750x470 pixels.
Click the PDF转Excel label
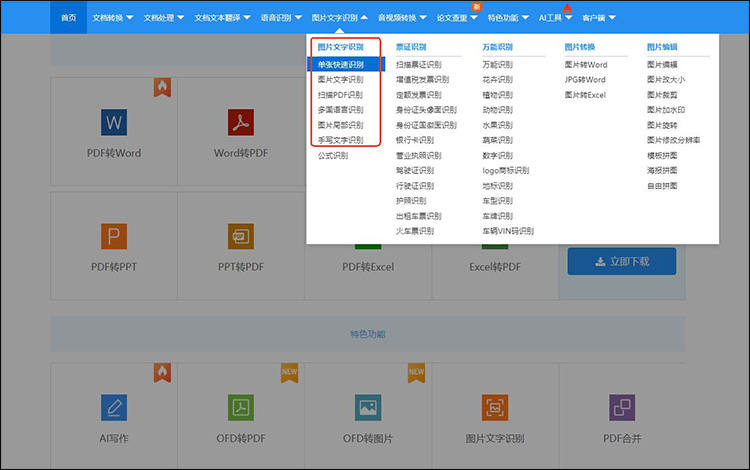point(368,267)
